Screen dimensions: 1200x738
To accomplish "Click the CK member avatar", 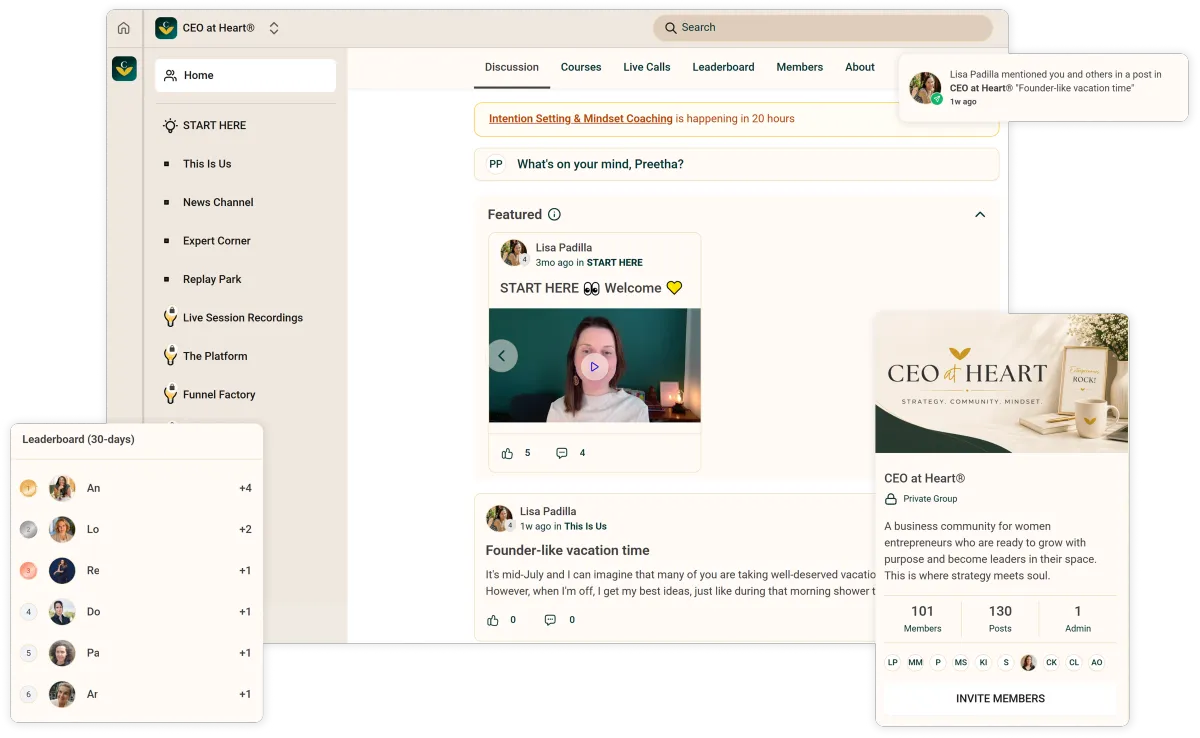I will click(1051, 662).
